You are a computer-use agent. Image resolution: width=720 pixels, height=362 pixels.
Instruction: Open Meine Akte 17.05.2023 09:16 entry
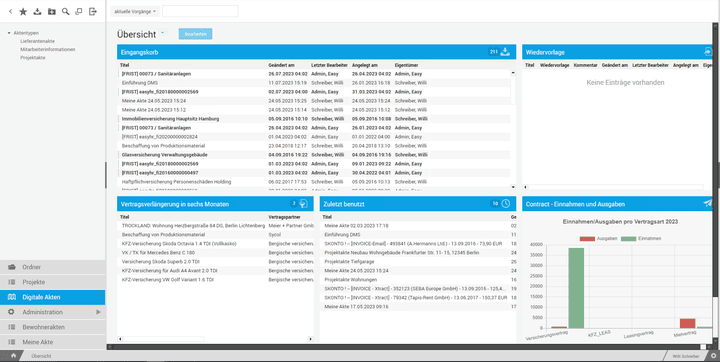418,306
